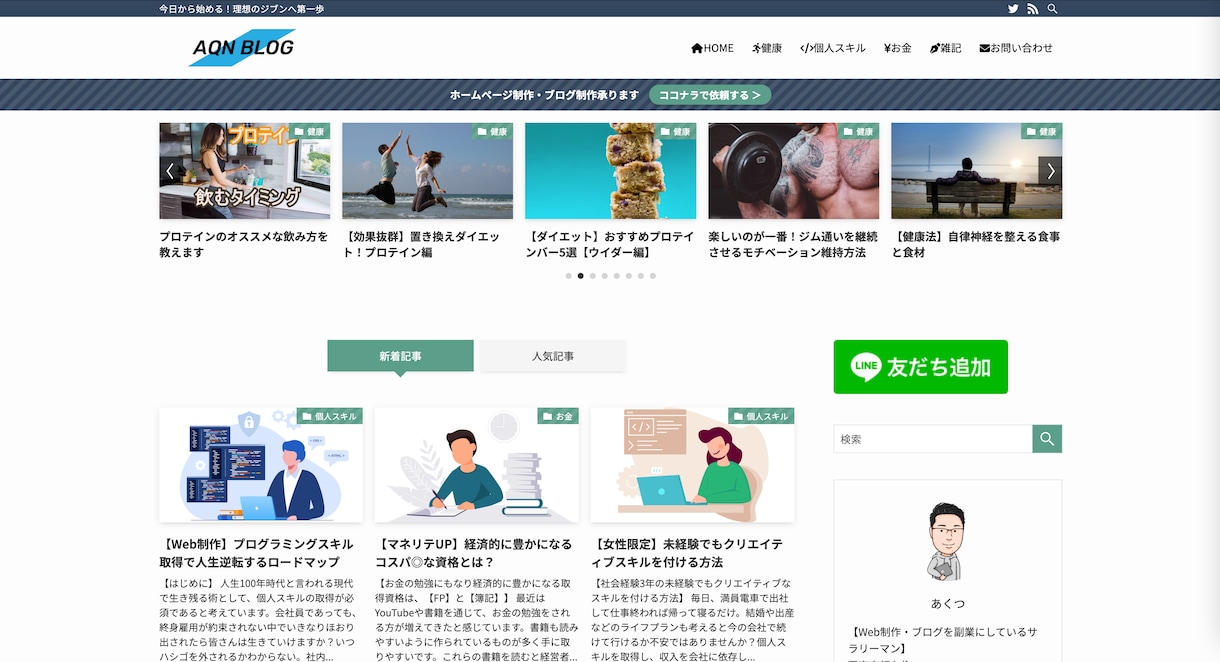Click 個人スキル tag on programming illustration card
The height and width of the screenshot is (662, 1220).
coord(330,416)
